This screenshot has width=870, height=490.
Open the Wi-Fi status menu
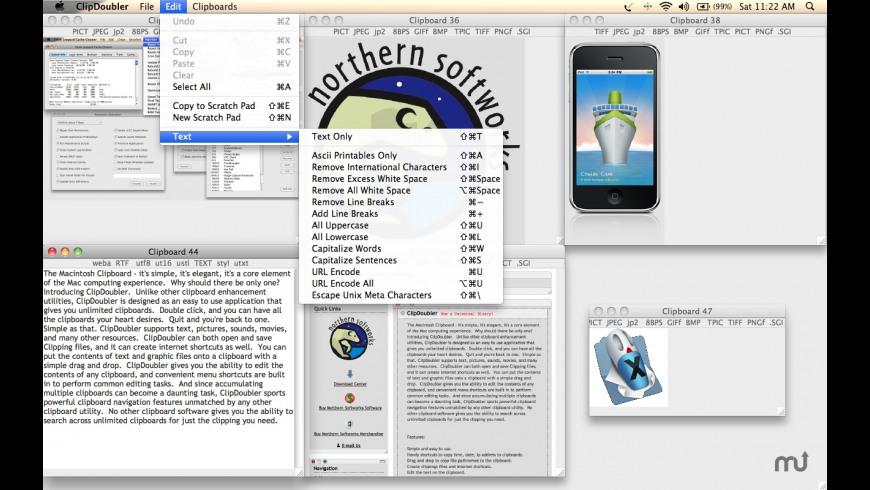[x=665, y=7]
